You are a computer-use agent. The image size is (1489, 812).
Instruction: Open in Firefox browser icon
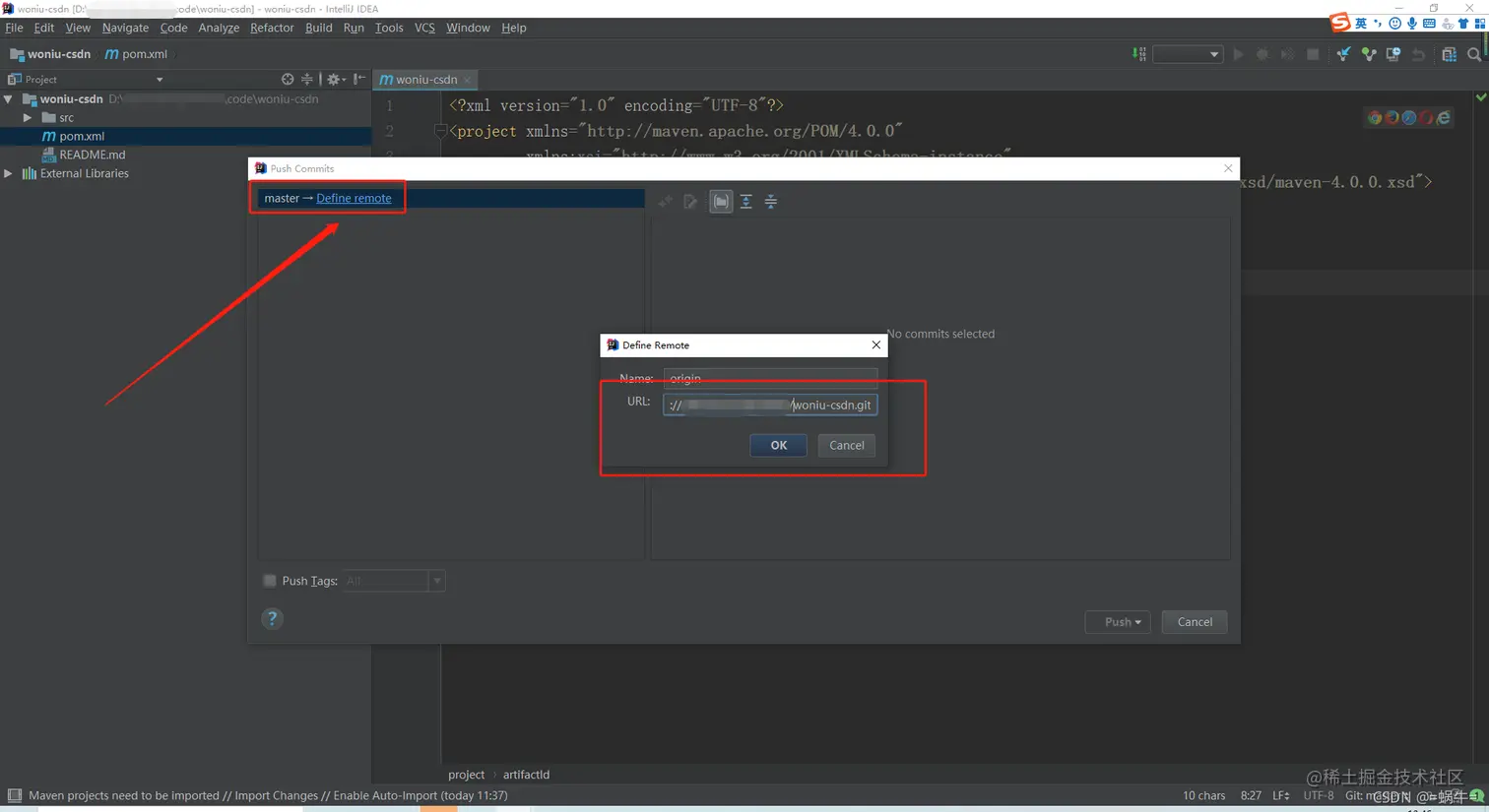click(1392, 117)
